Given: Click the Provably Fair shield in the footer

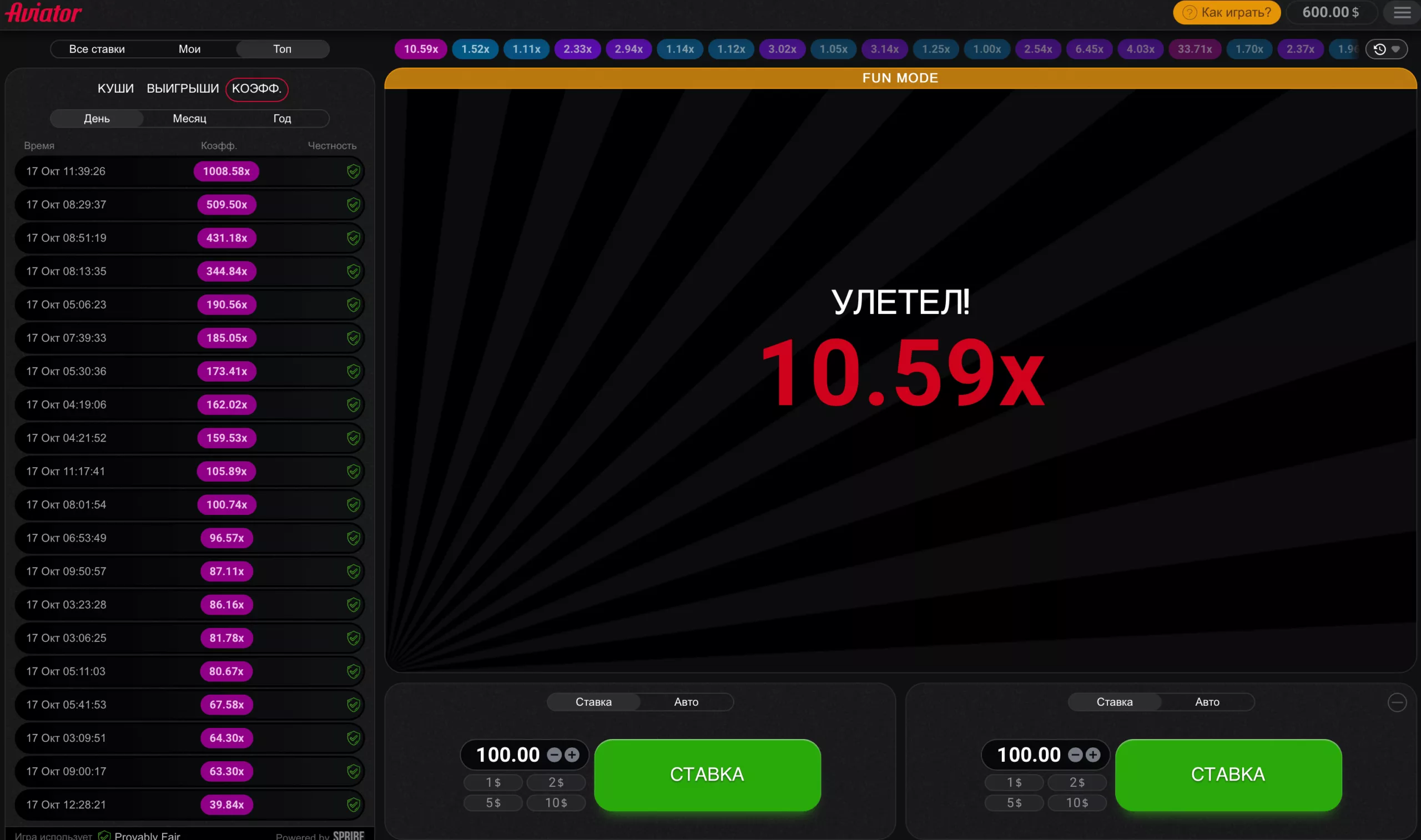Looking at the screenshot, I should [105, 835].
